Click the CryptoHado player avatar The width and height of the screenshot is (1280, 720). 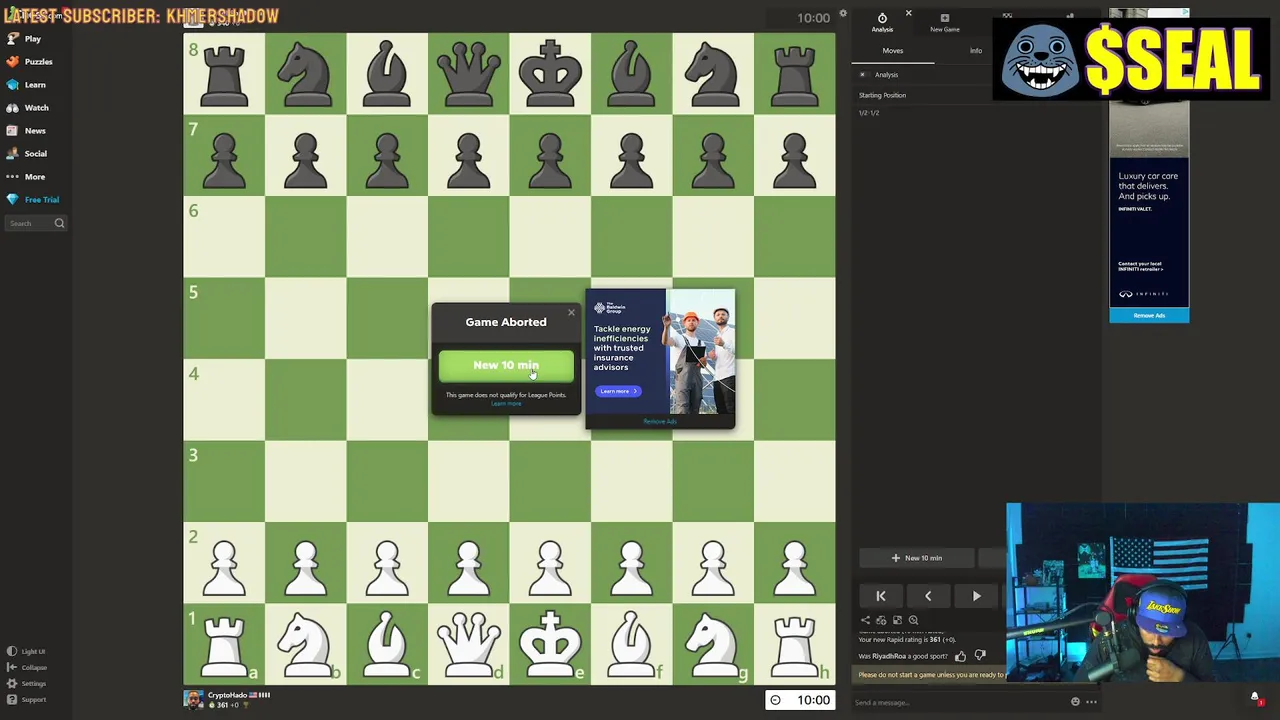click(x=193, y=699)
